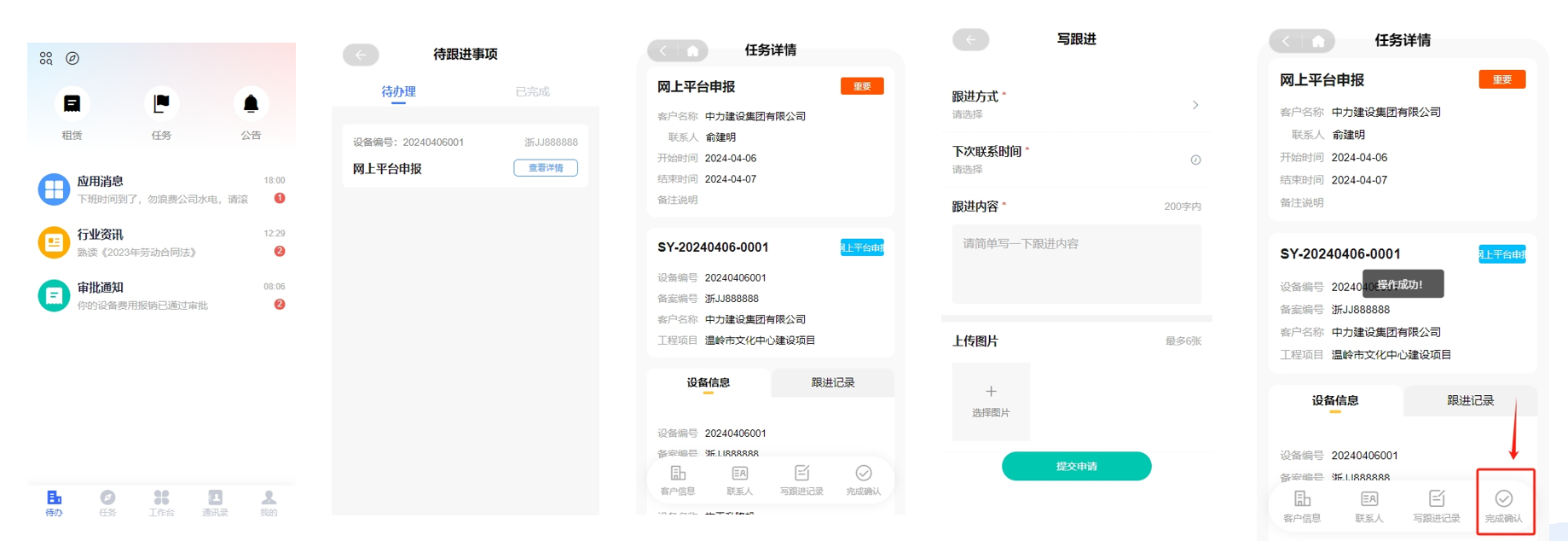Image resolution: width=1568 pixels, height=541 pixels.
Task: Go back from the 待跟进事项 page
Action: (361, 55)
